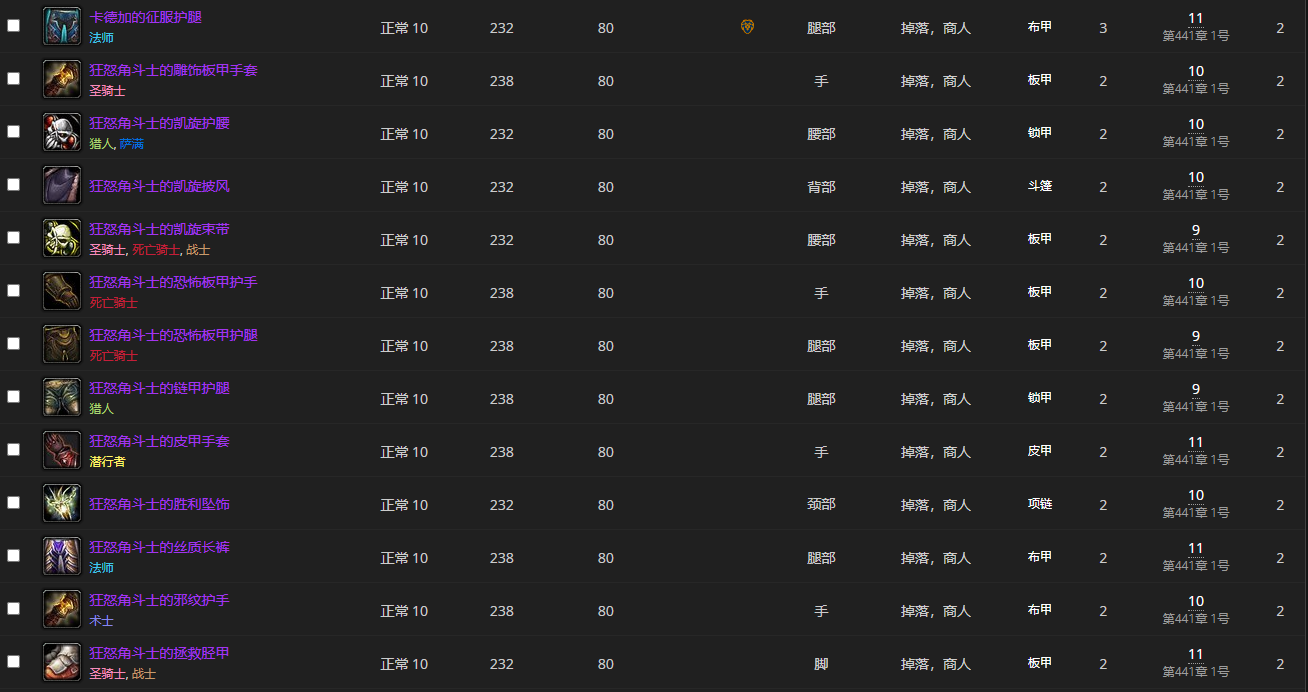Click the 板甲 type in 雕饰板甲手套 row
Image resolution: width=1308 pixels, height=692 pixels.
pyautogui.click(x=1040, y=80)
